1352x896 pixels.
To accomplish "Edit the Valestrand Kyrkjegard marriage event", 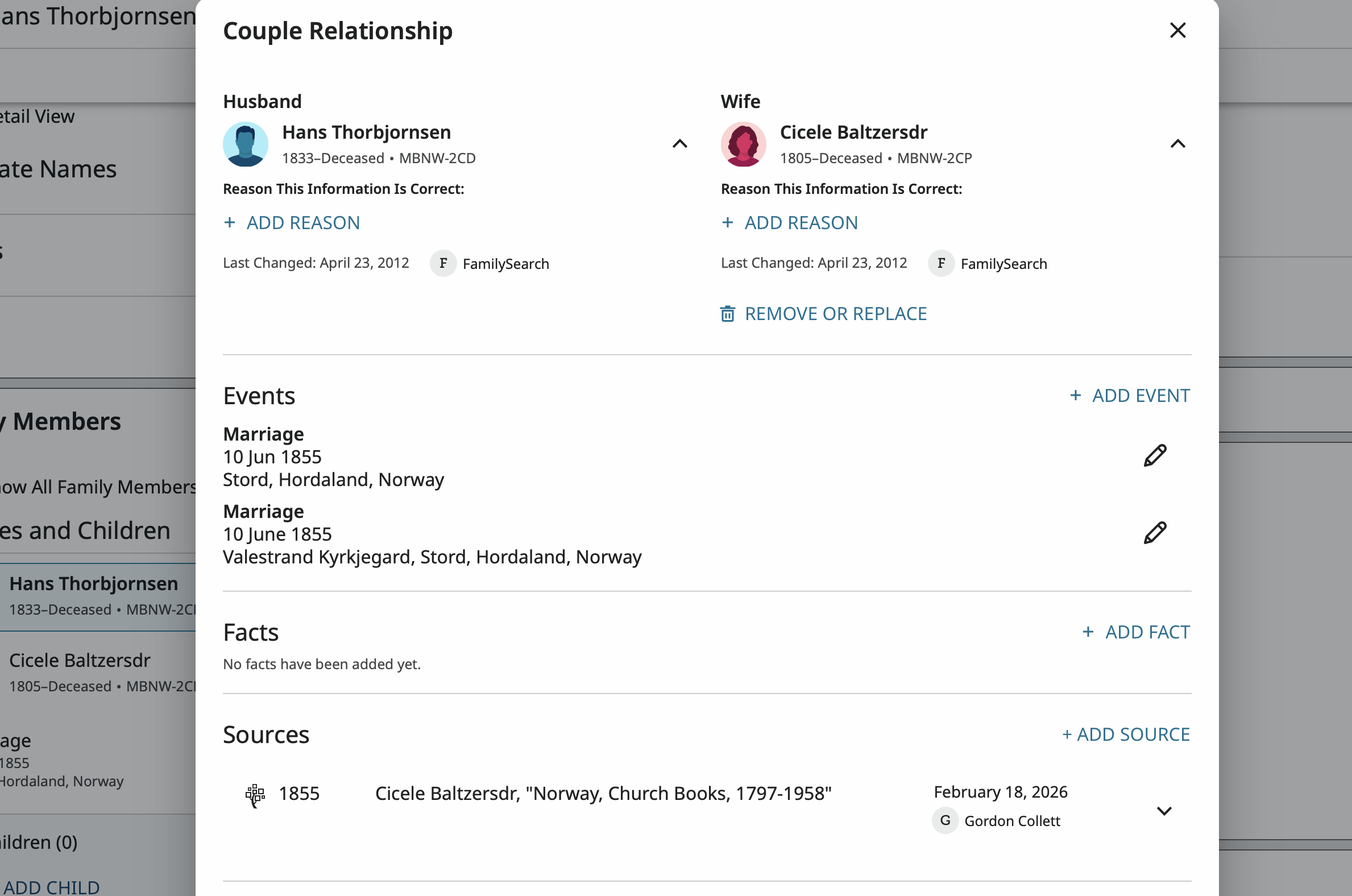I will pos(1154,533).
